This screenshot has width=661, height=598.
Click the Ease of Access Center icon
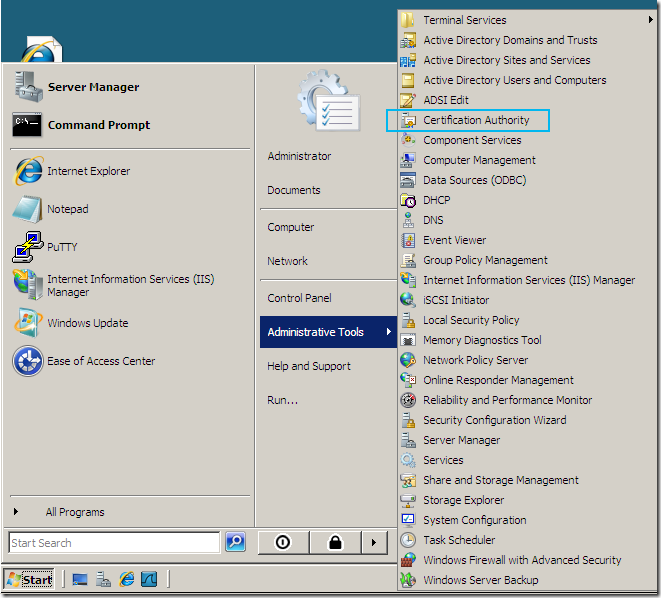pyautogui.click(x=28, y=361)
